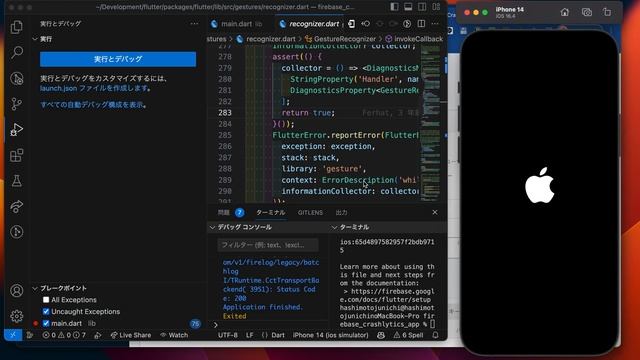Open Source Control view in activity bar
The height and width of the screenshot is (360, 640).
[x=17, y=104]
